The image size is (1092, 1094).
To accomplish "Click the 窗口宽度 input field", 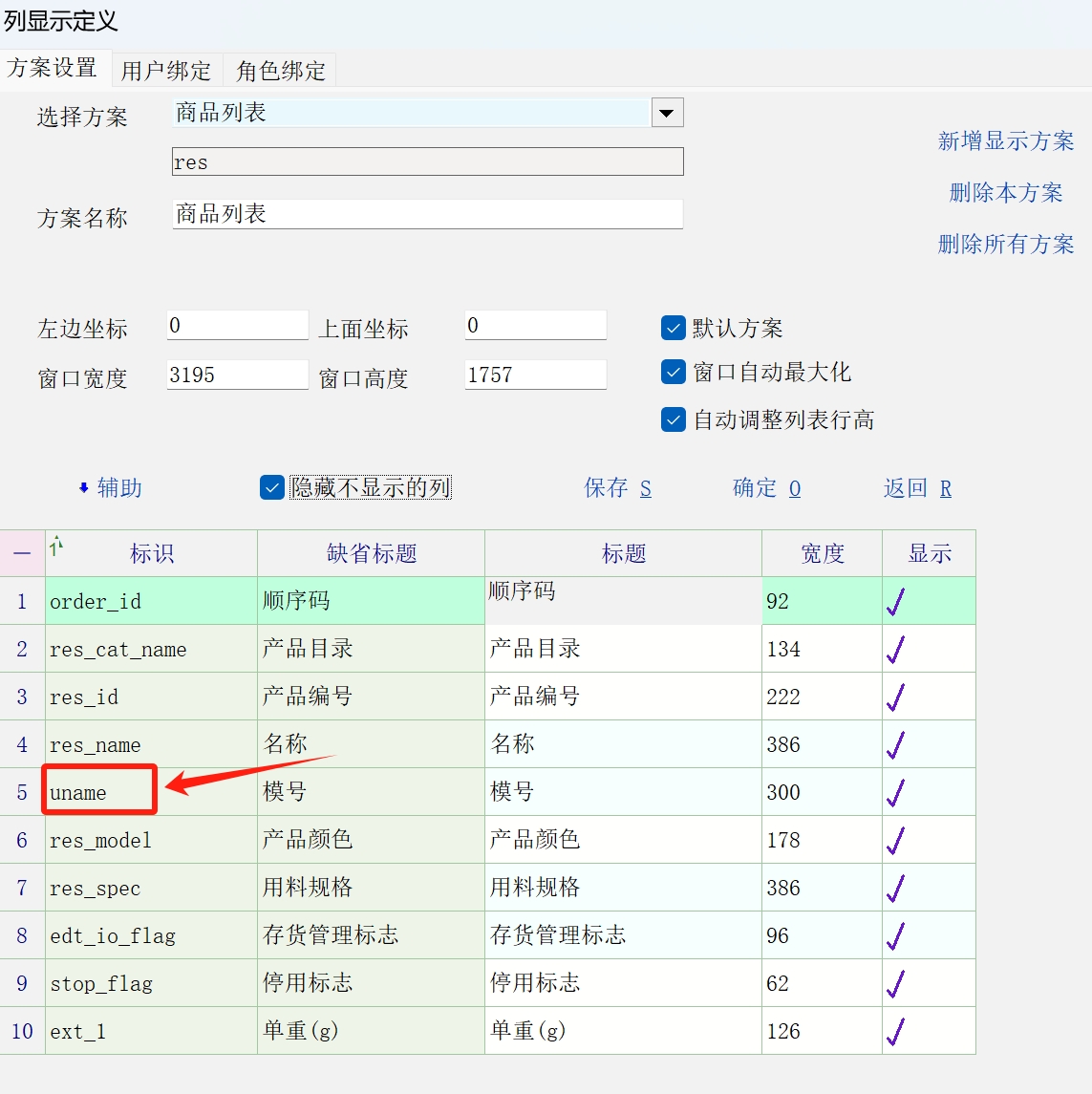I will (x=237, y=375).
